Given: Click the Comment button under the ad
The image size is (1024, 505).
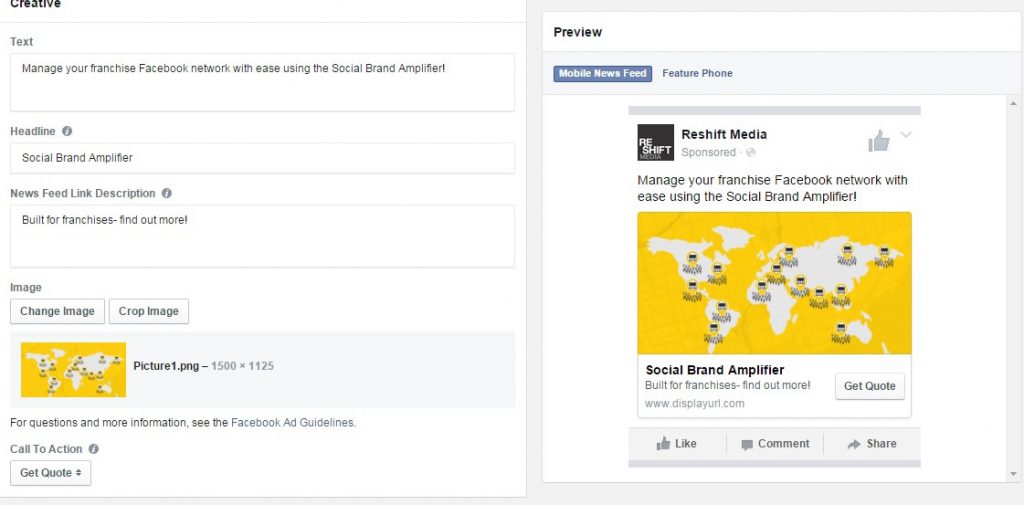Looking at the screenshot, I should (775, 444).
